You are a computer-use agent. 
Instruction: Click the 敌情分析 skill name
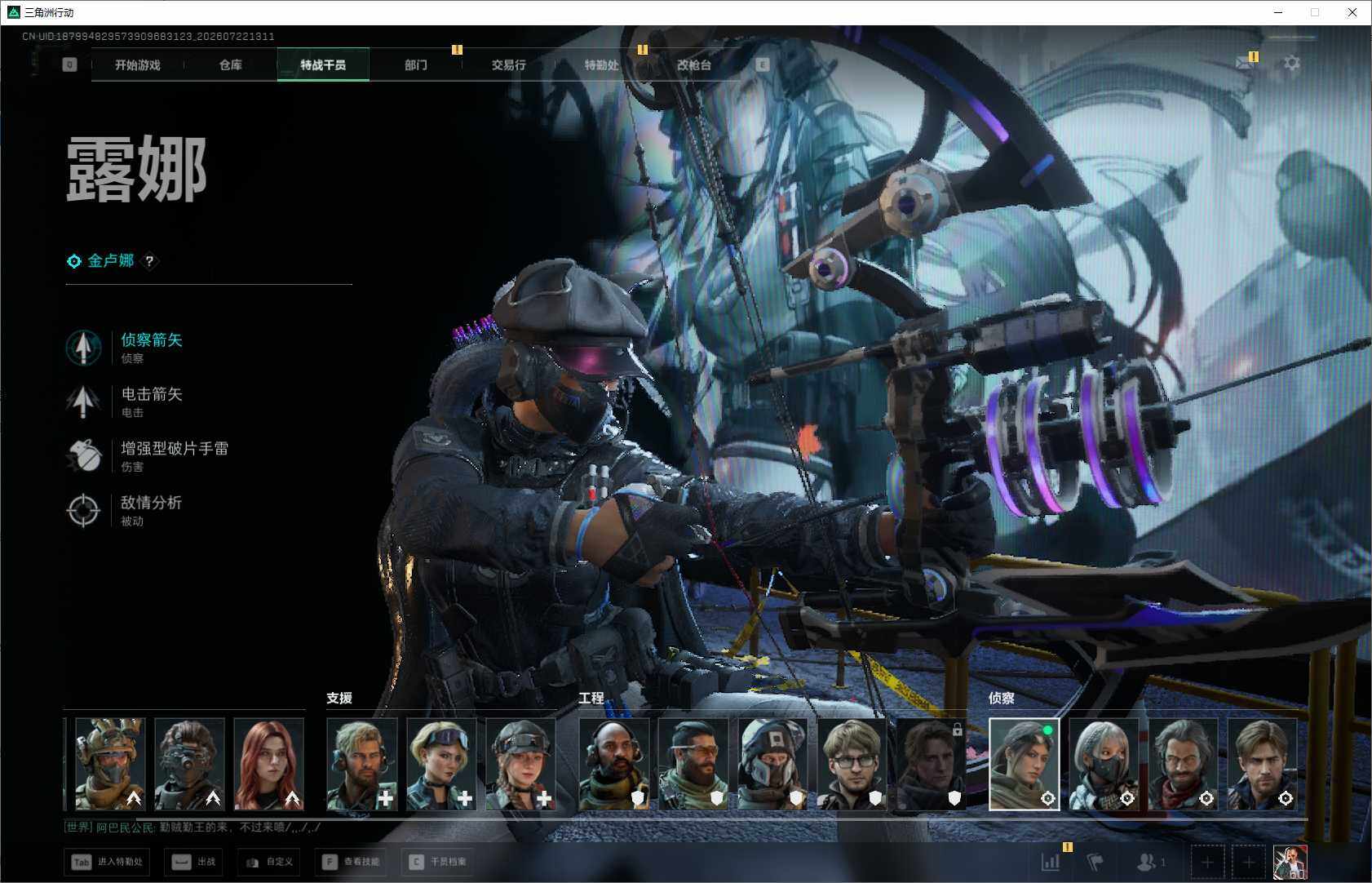click(x=152, y=503)
